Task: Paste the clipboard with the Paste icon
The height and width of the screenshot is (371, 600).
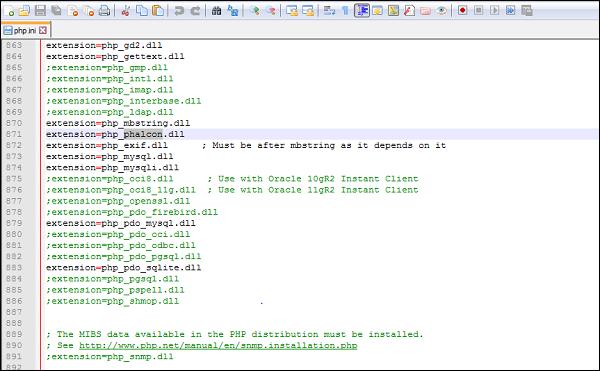Action: click(158, 11)
